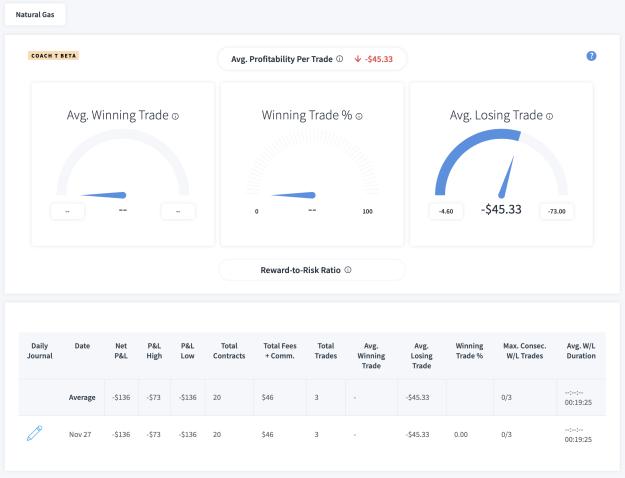625x478 pixels.
Task: Click the -73.00 gauge maximum box
Action: tap(557, 211)
